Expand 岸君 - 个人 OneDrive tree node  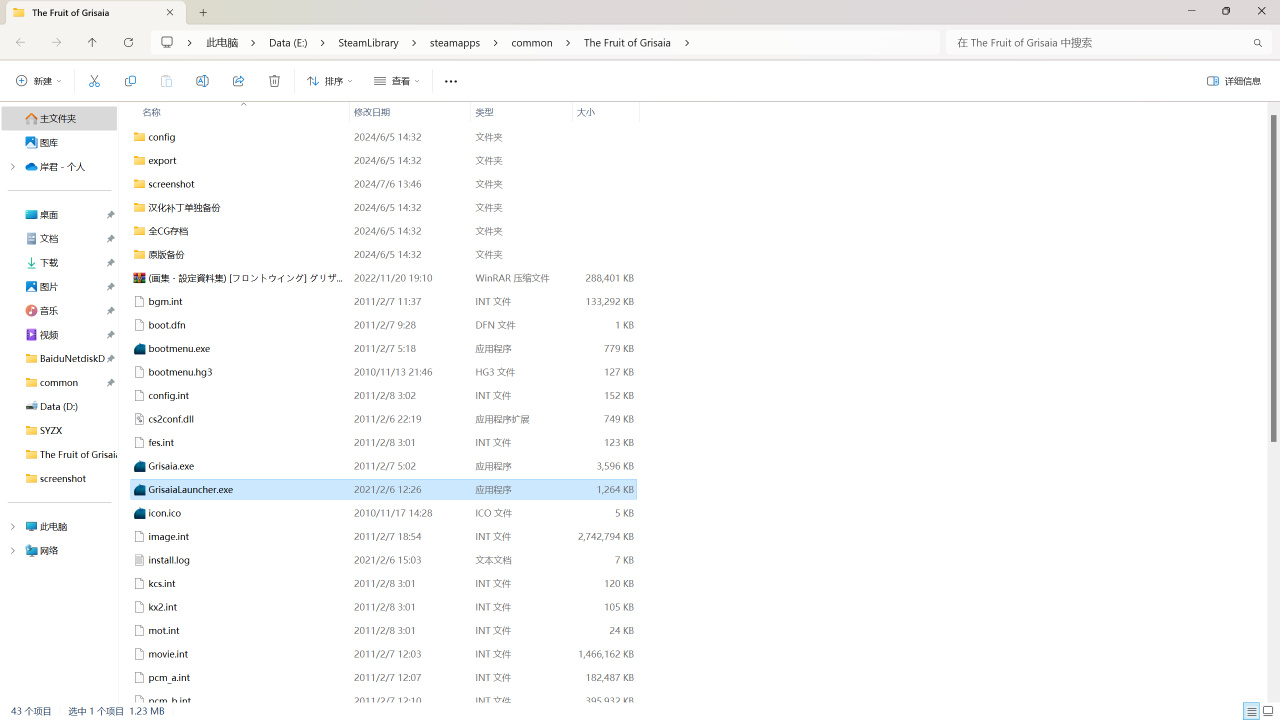pos(13,167)
